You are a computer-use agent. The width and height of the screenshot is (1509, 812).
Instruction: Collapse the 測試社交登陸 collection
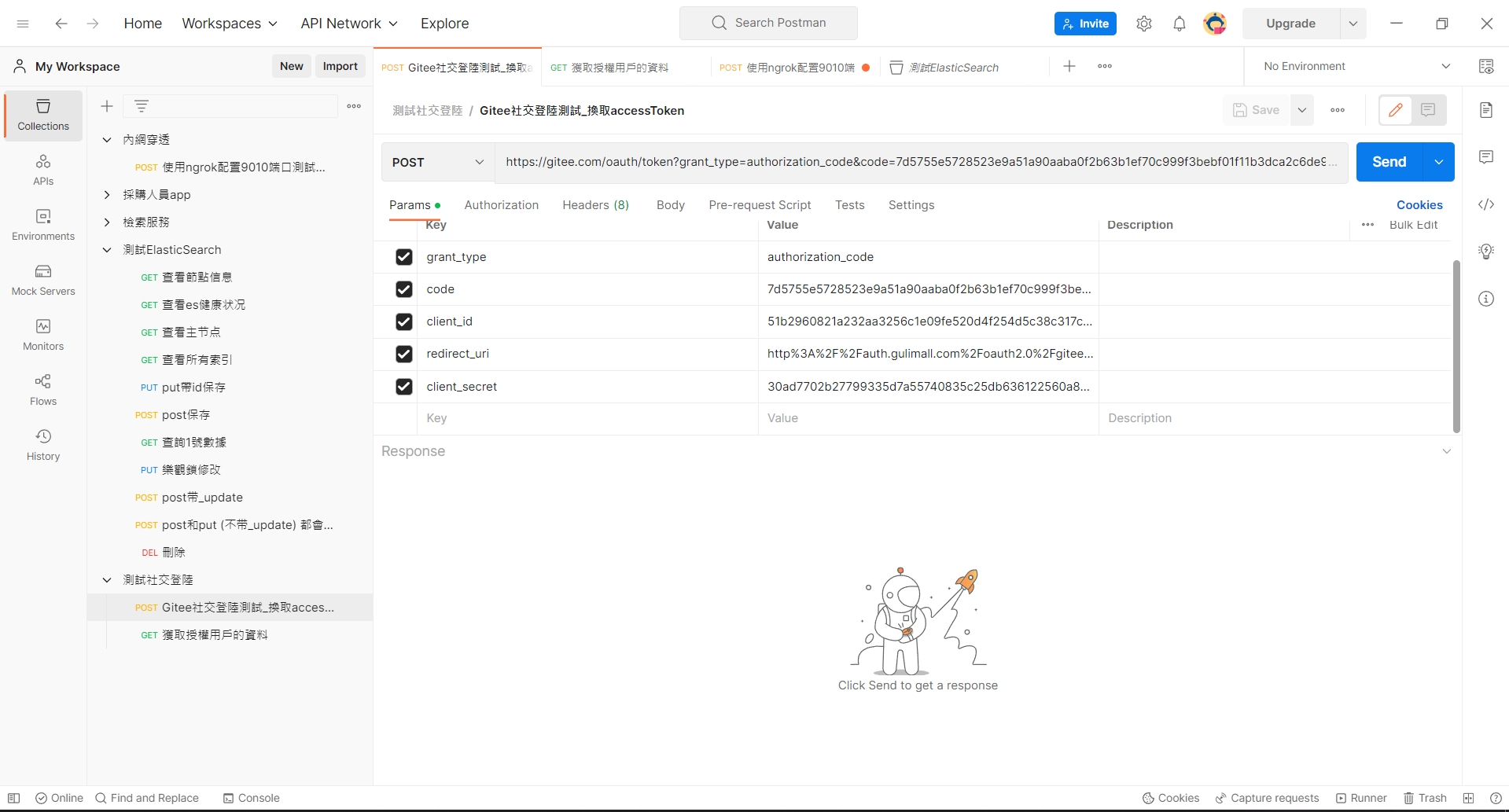[107, 580]
